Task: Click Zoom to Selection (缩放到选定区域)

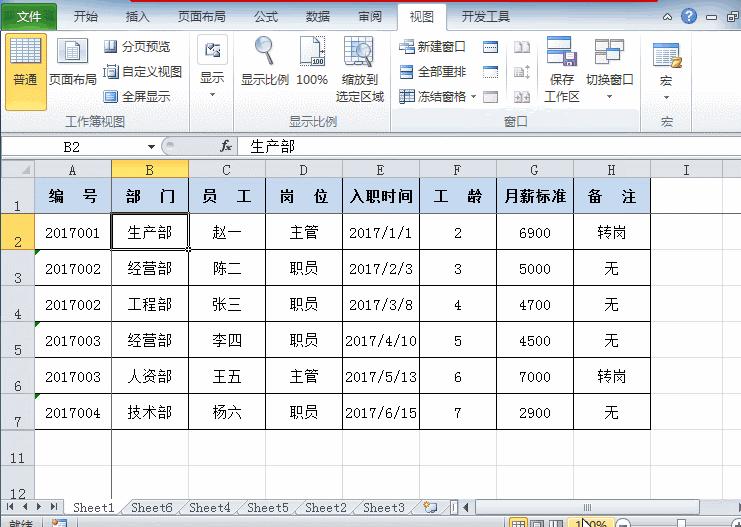Action: [x=359, y=69]
